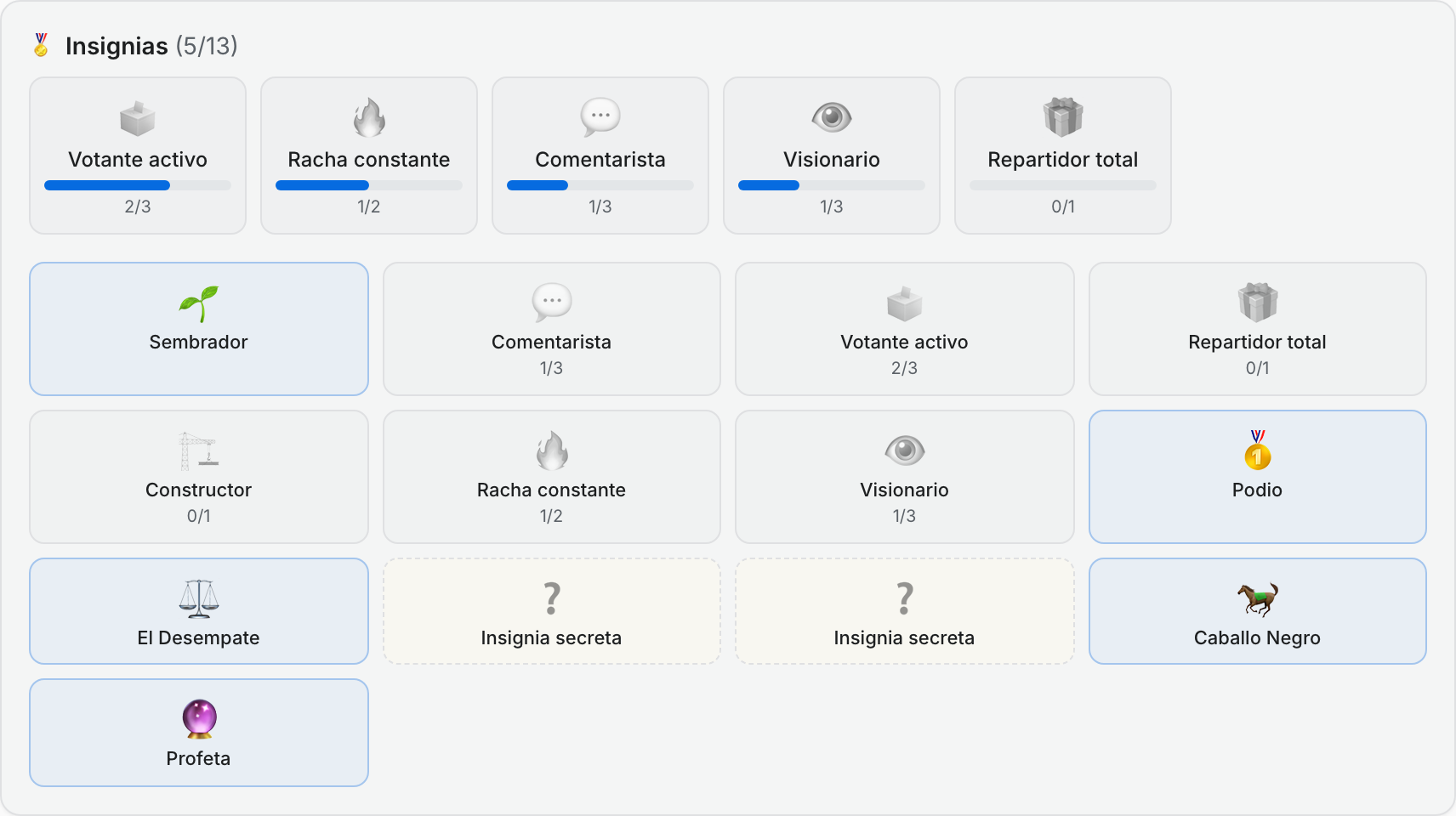Click the Comentarista progress bar in top row
The image size is (1456, 816).
click(600, 185)
